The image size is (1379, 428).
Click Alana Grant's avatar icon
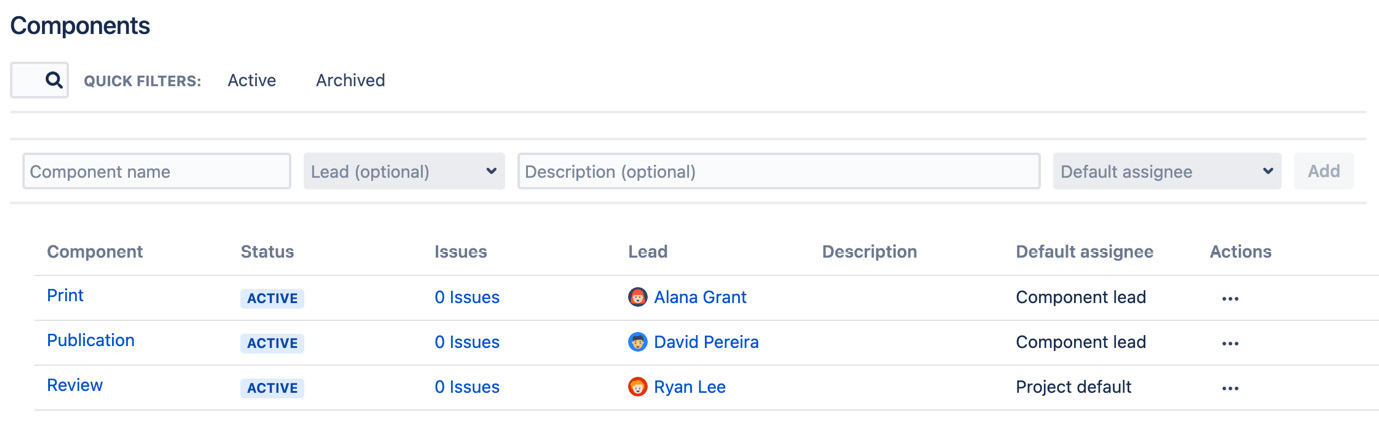click(x=638, y=297)
